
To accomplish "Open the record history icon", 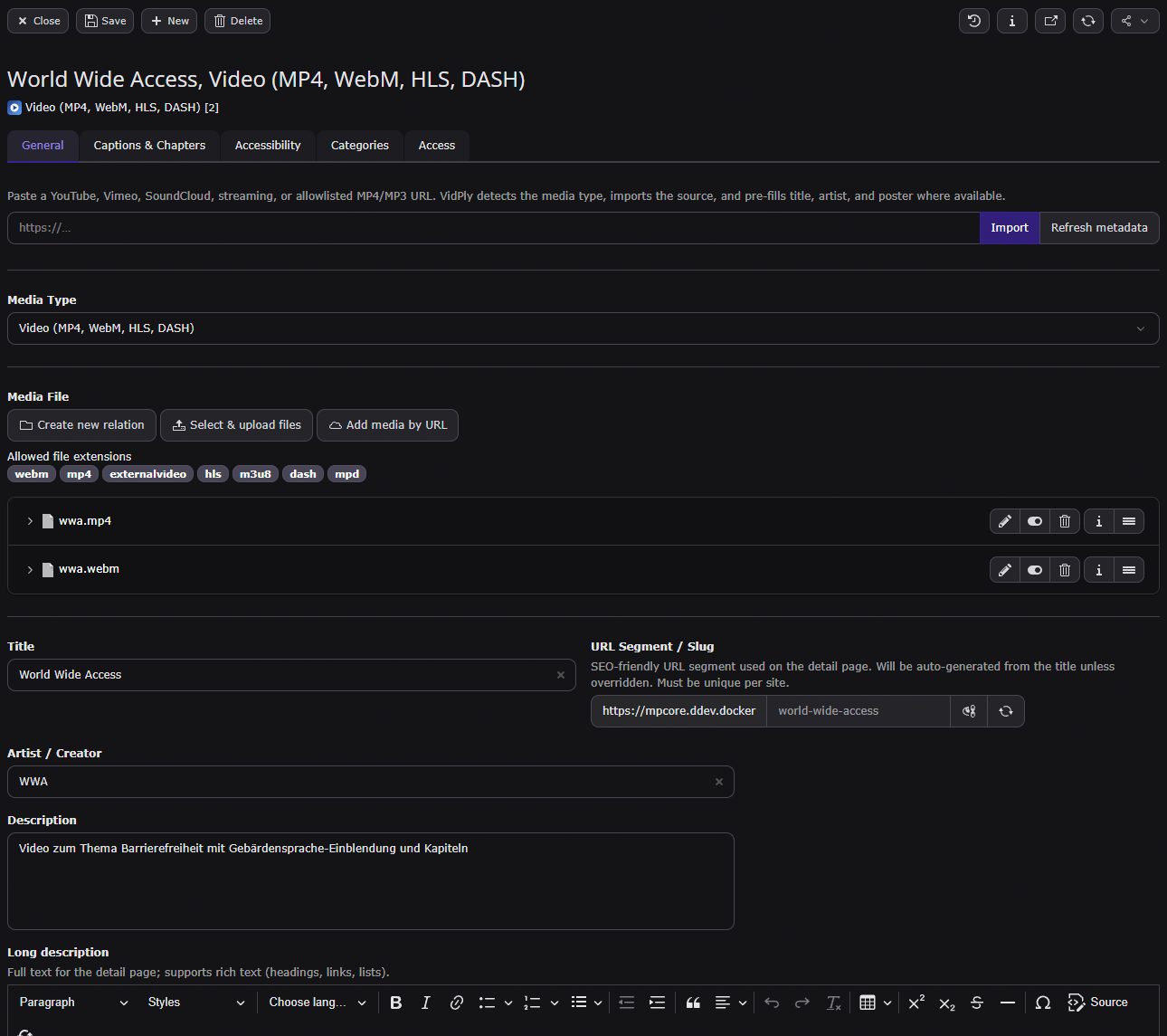I will (x=974, y=21).
